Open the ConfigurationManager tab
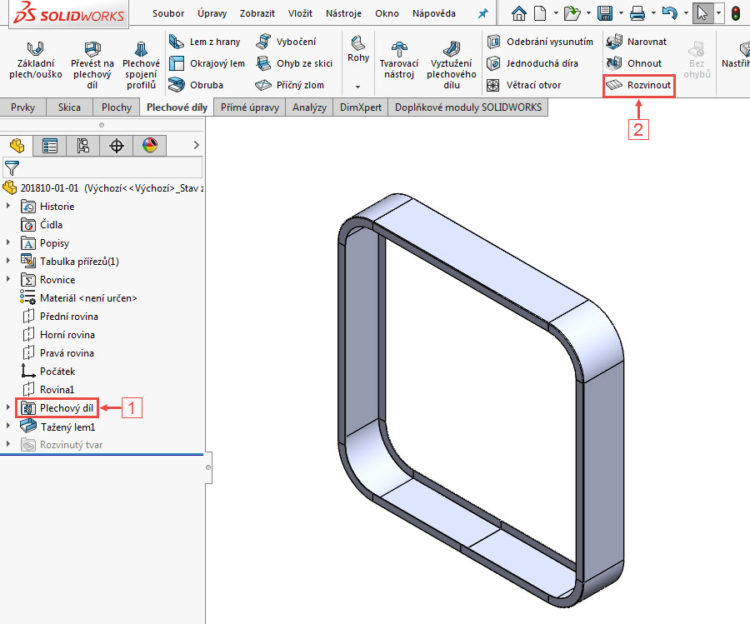750x624 pixels. (x=83, y=145)
